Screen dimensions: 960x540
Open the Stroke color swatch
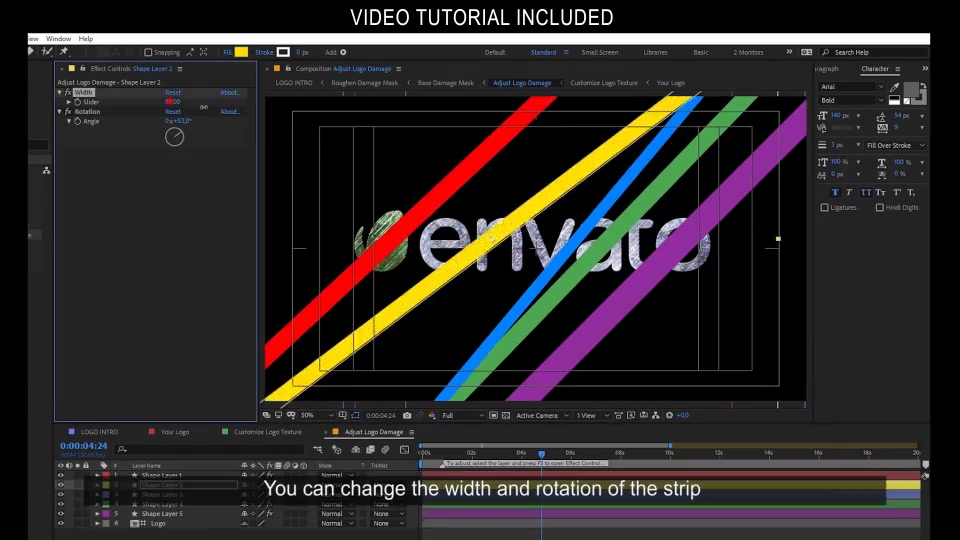click(283, 52)
